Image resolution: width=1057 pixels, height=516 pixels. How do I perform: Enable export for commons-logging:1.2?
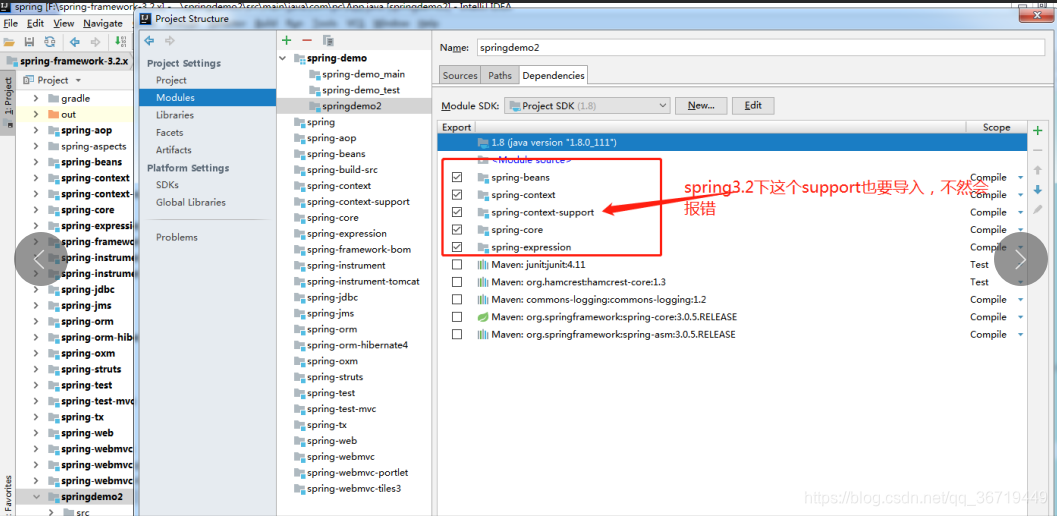coord(457,299)
